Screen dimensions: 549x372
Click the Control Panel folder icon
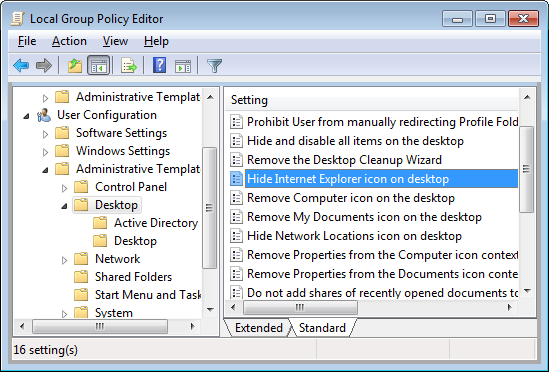81,187
